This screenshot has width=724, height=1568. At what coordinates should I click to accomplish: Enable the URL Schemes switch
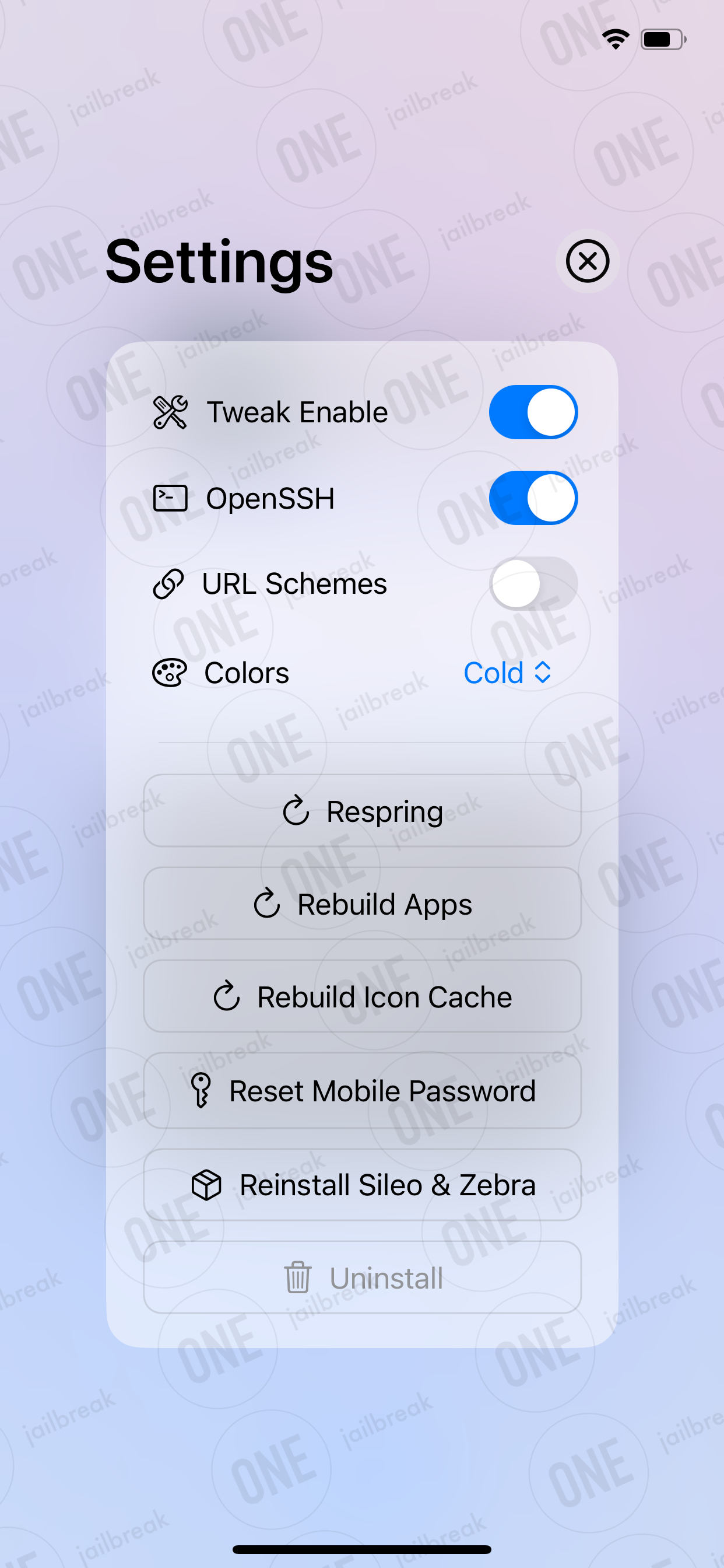[533, 584]
